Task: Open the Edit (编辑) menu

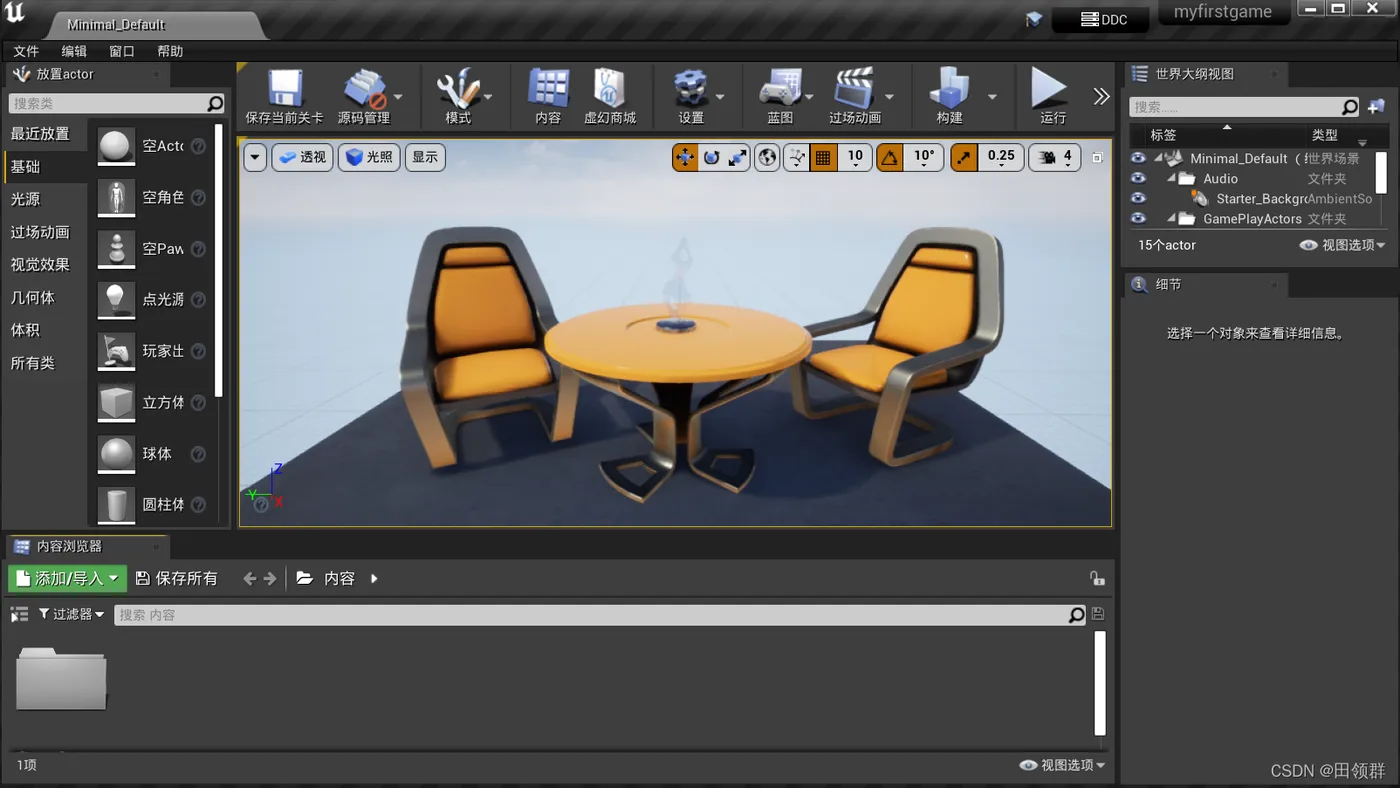Action: click(74, 51)
